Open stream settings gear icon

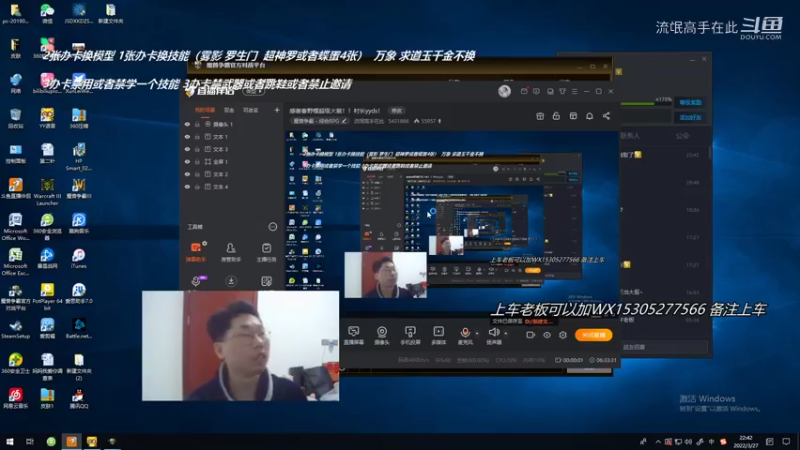(563, 335)
